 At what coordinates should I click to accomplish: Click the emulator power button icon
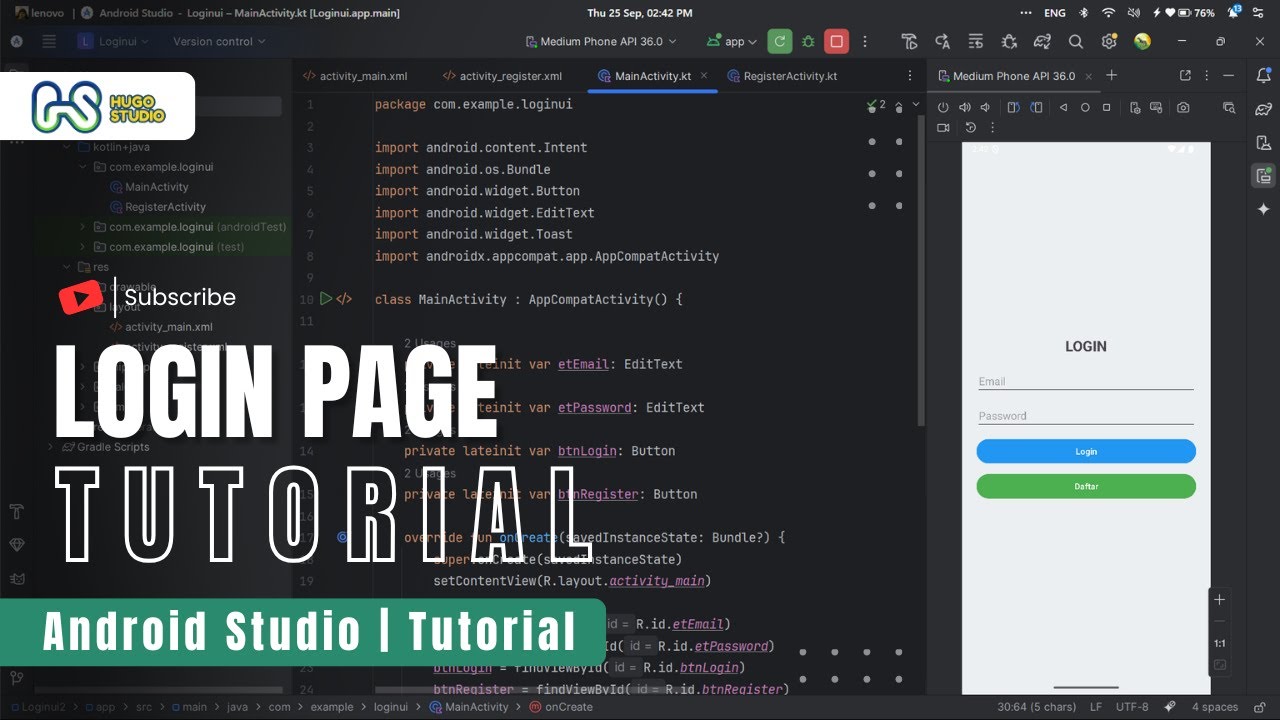[943, 107]
